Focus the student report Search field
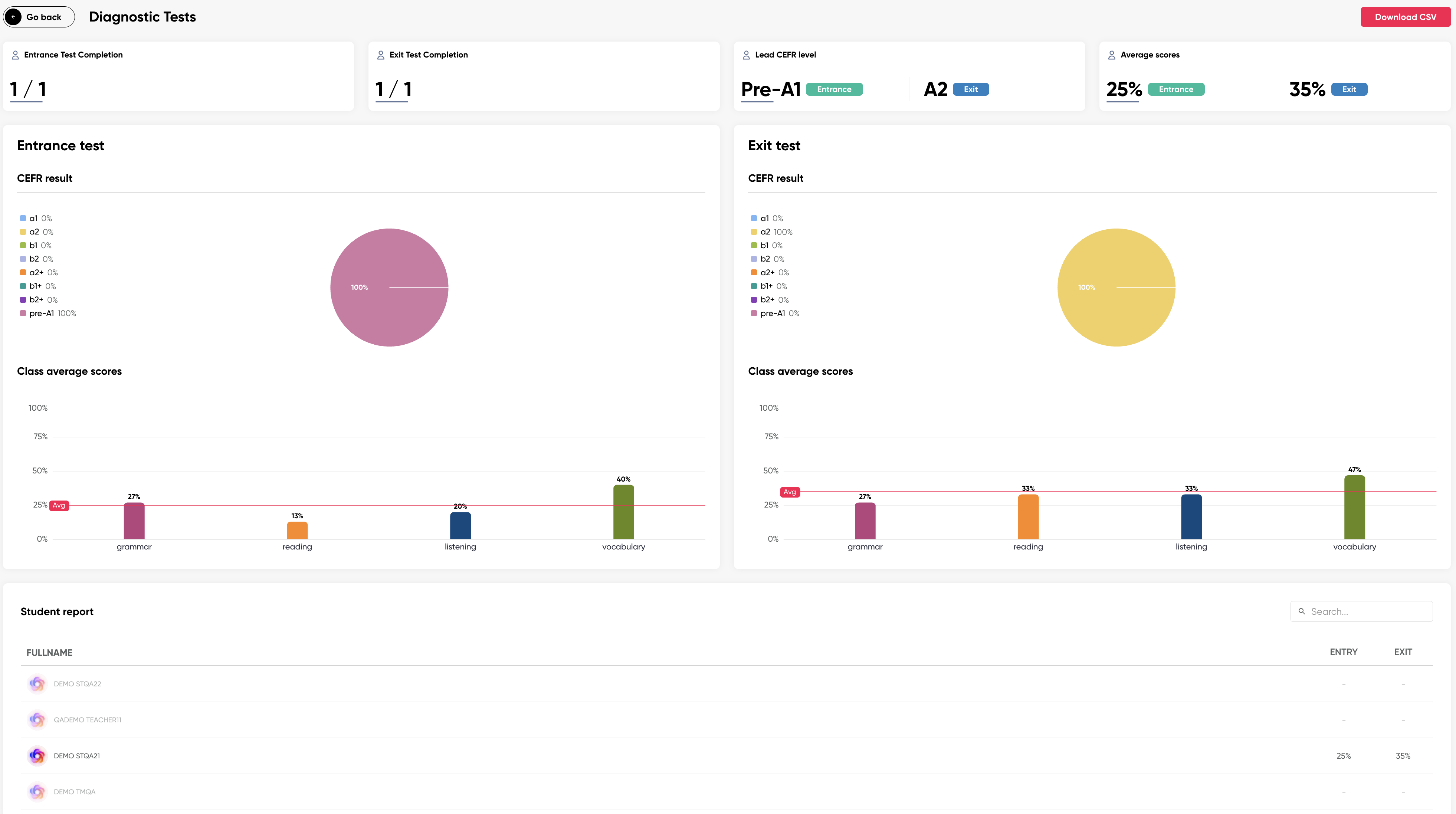This screenshot has height=814, width=1456. click(x=1368, y=612)
